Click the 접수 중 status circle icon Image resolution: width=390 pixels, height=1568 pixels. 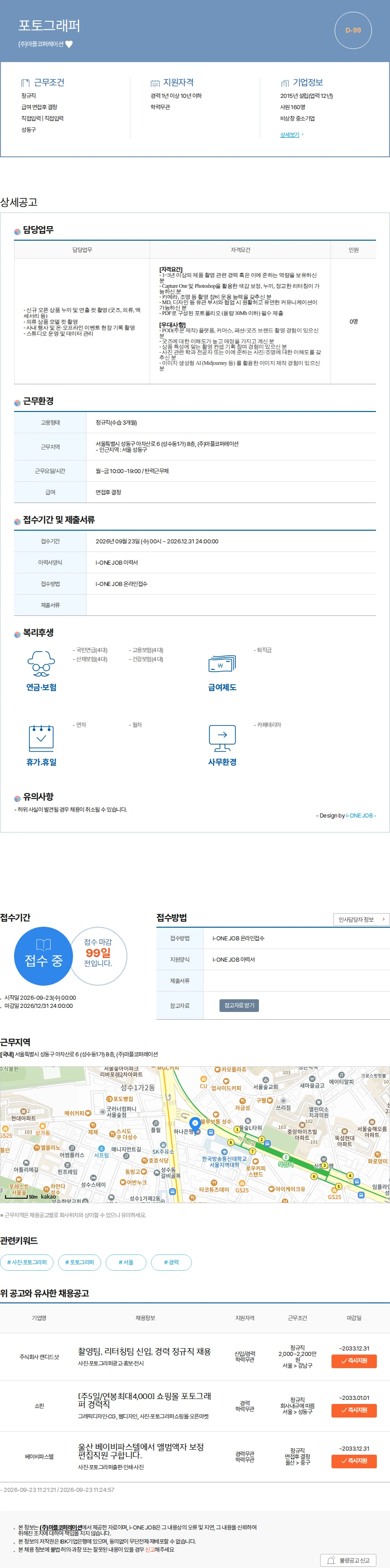(x=43, y=956)
